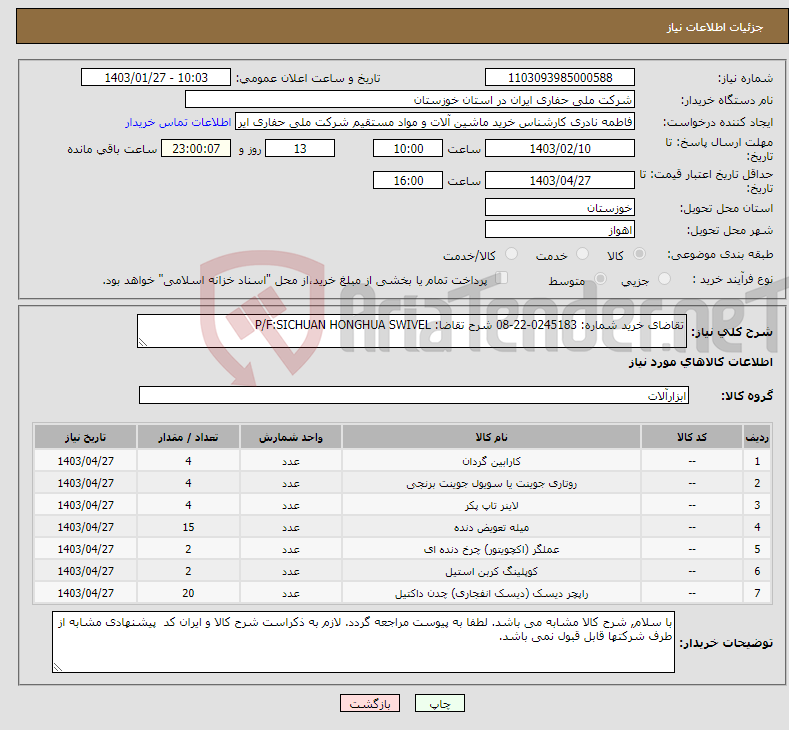Click the واحد شمارش column header
Screen dimensions: 789x730
[291, 437]
